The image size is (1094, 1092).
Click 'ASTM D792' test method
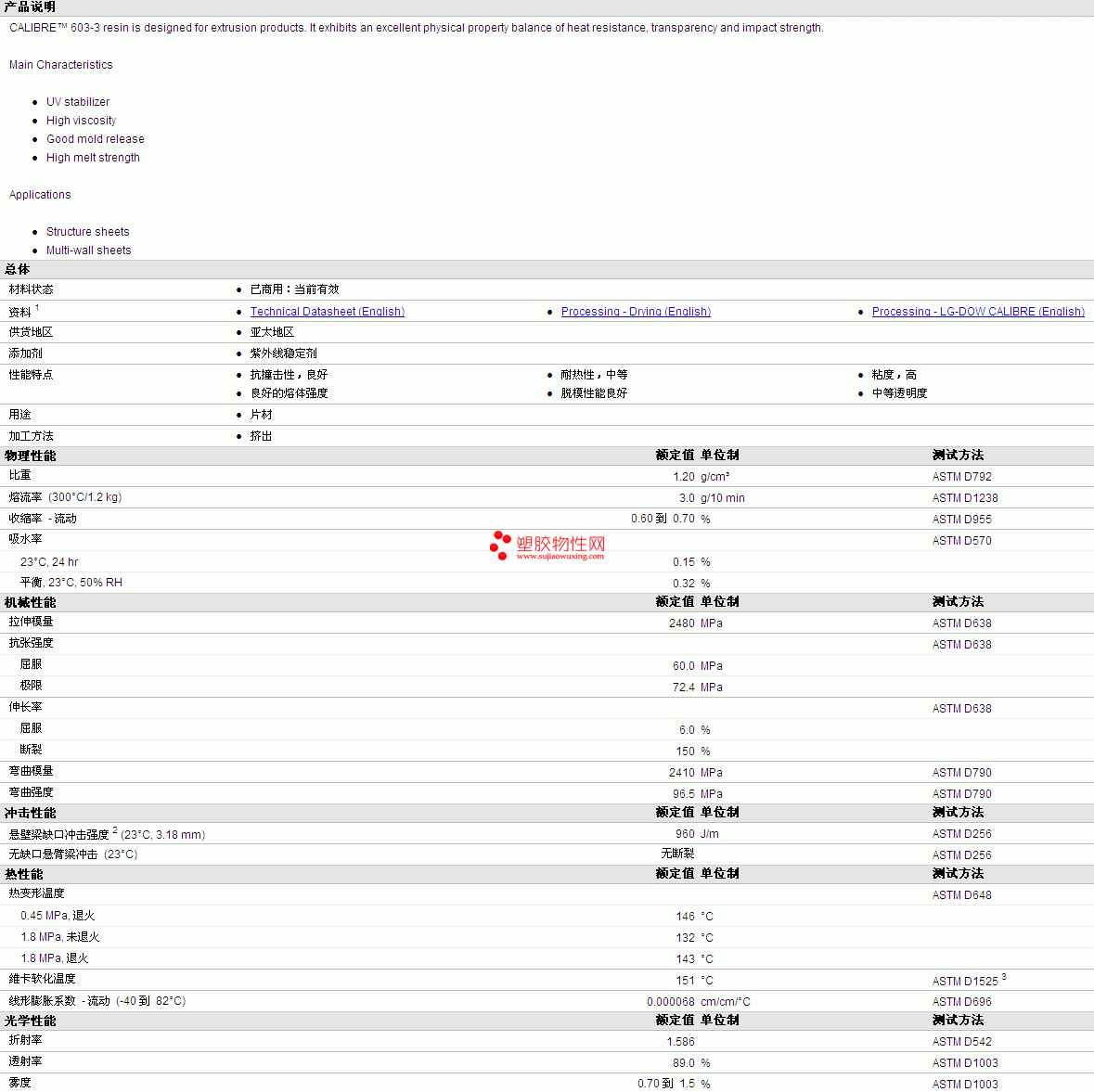[962, 477]
